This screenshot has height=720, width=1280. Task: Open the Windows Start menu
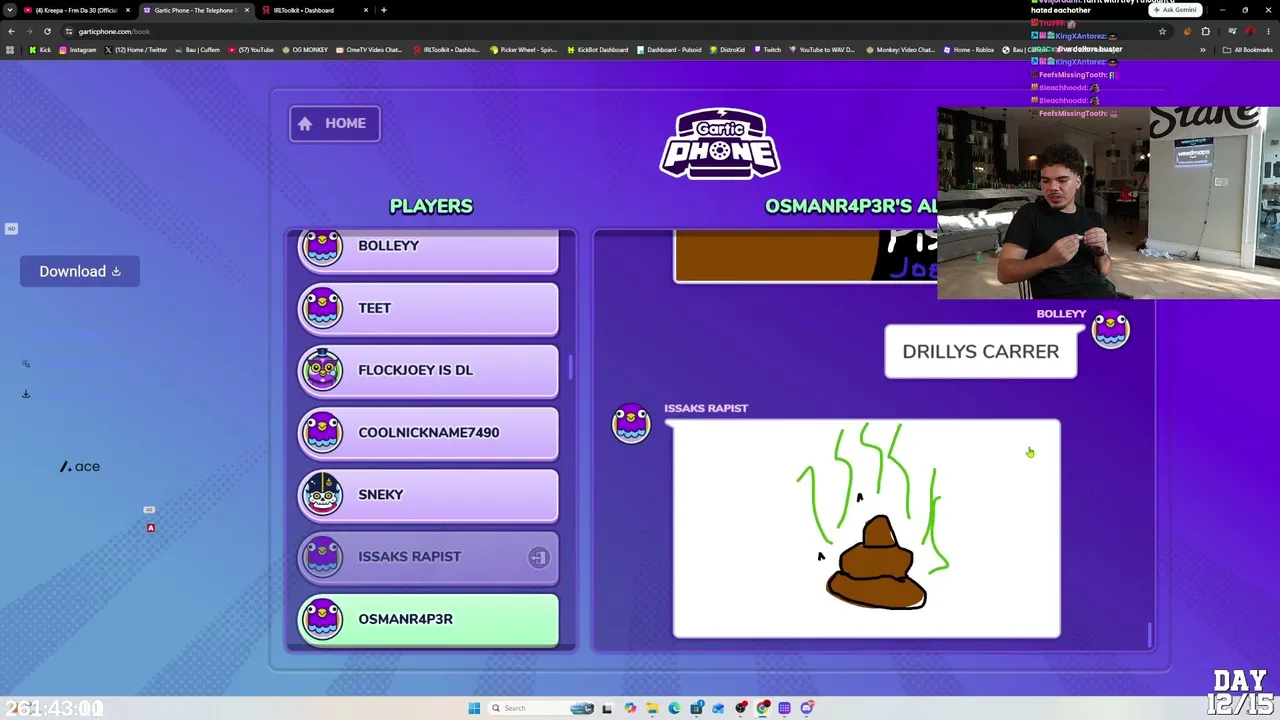tap(474, 708)
